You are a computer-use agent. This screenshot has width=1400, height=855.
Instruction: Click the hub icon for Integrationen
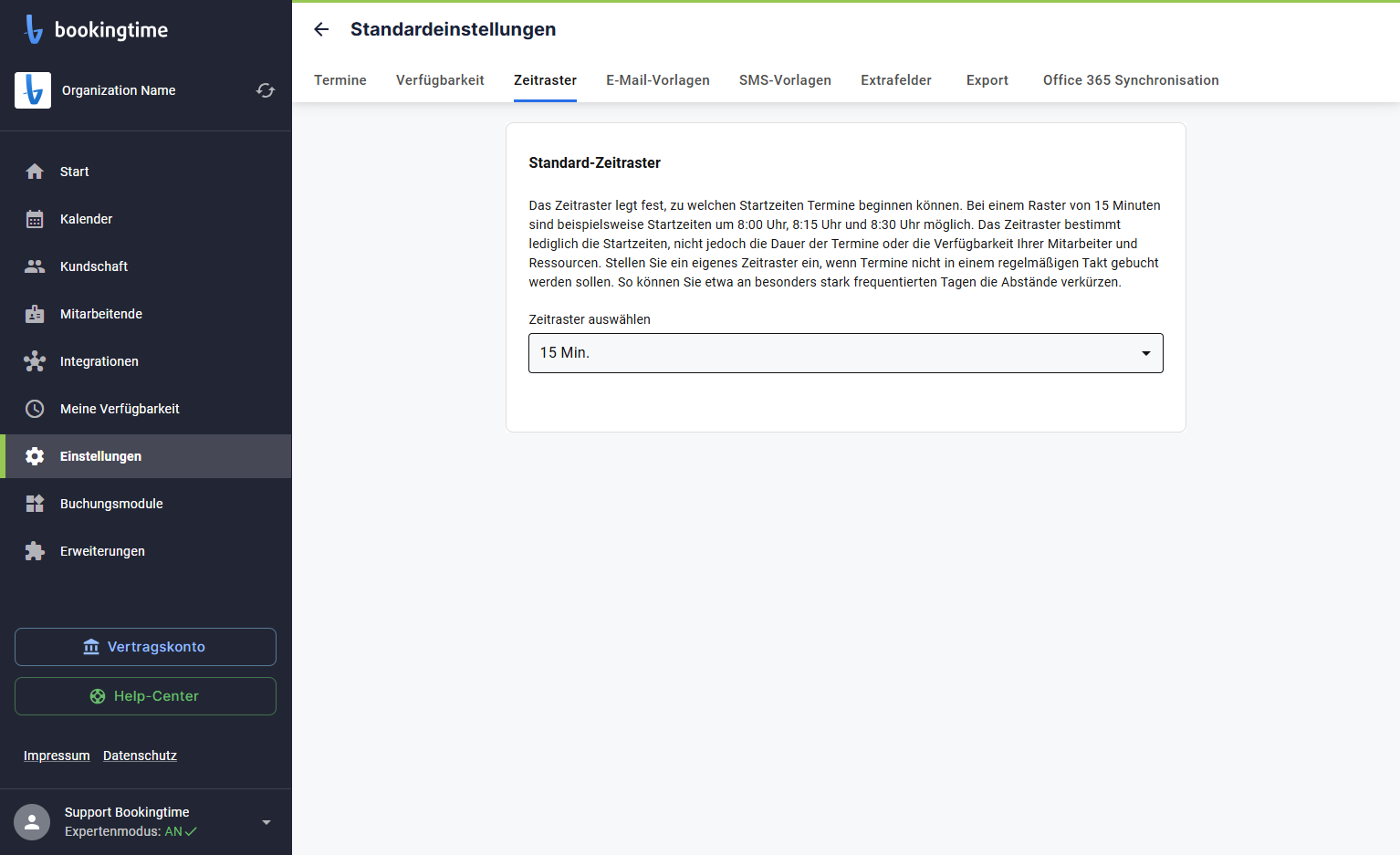pyautogui.click(x=35, y=361)
